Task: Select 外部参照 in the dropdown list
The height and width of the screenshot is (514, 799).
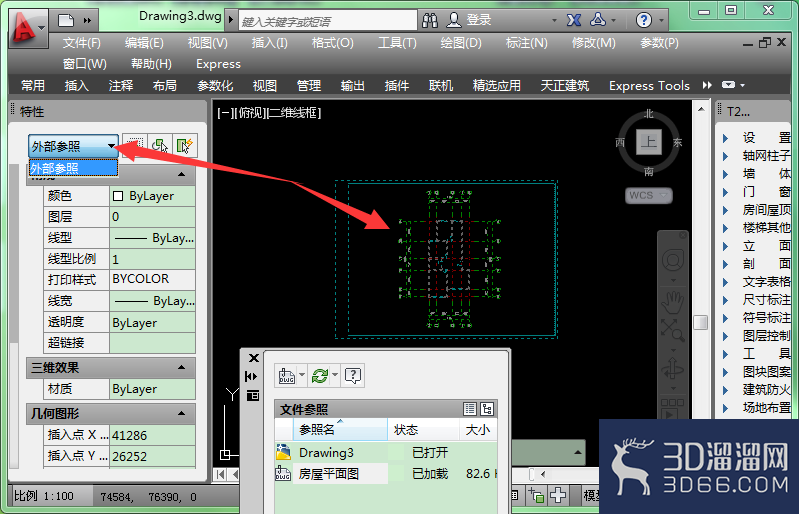Action: (x=73, y=168)
